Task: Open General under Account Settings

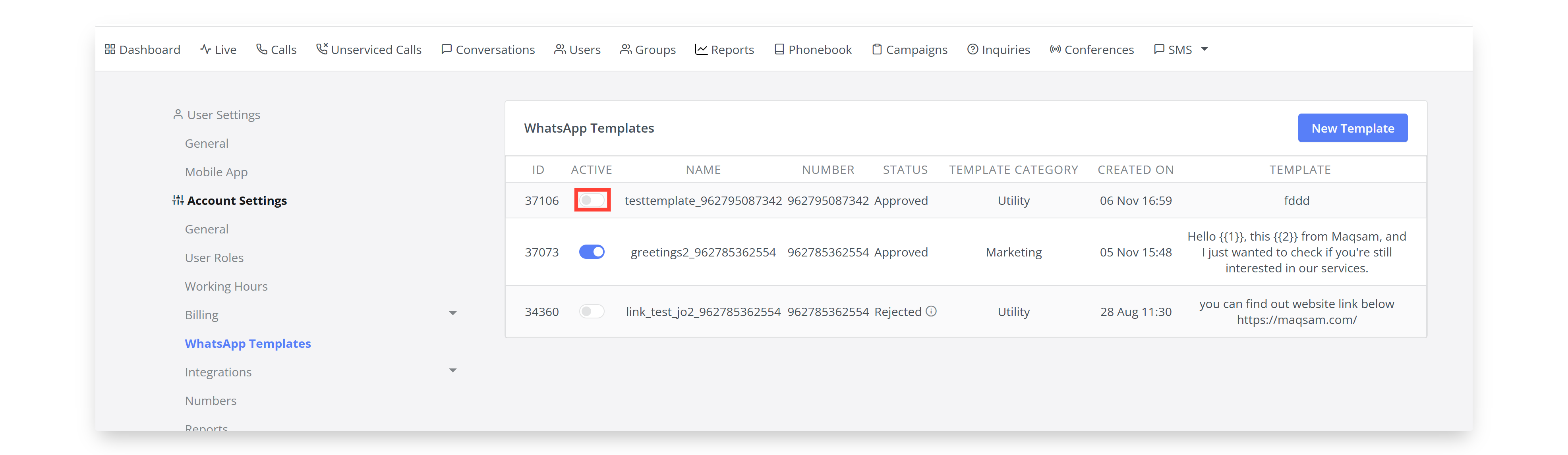Action: [x=207, y=229]
